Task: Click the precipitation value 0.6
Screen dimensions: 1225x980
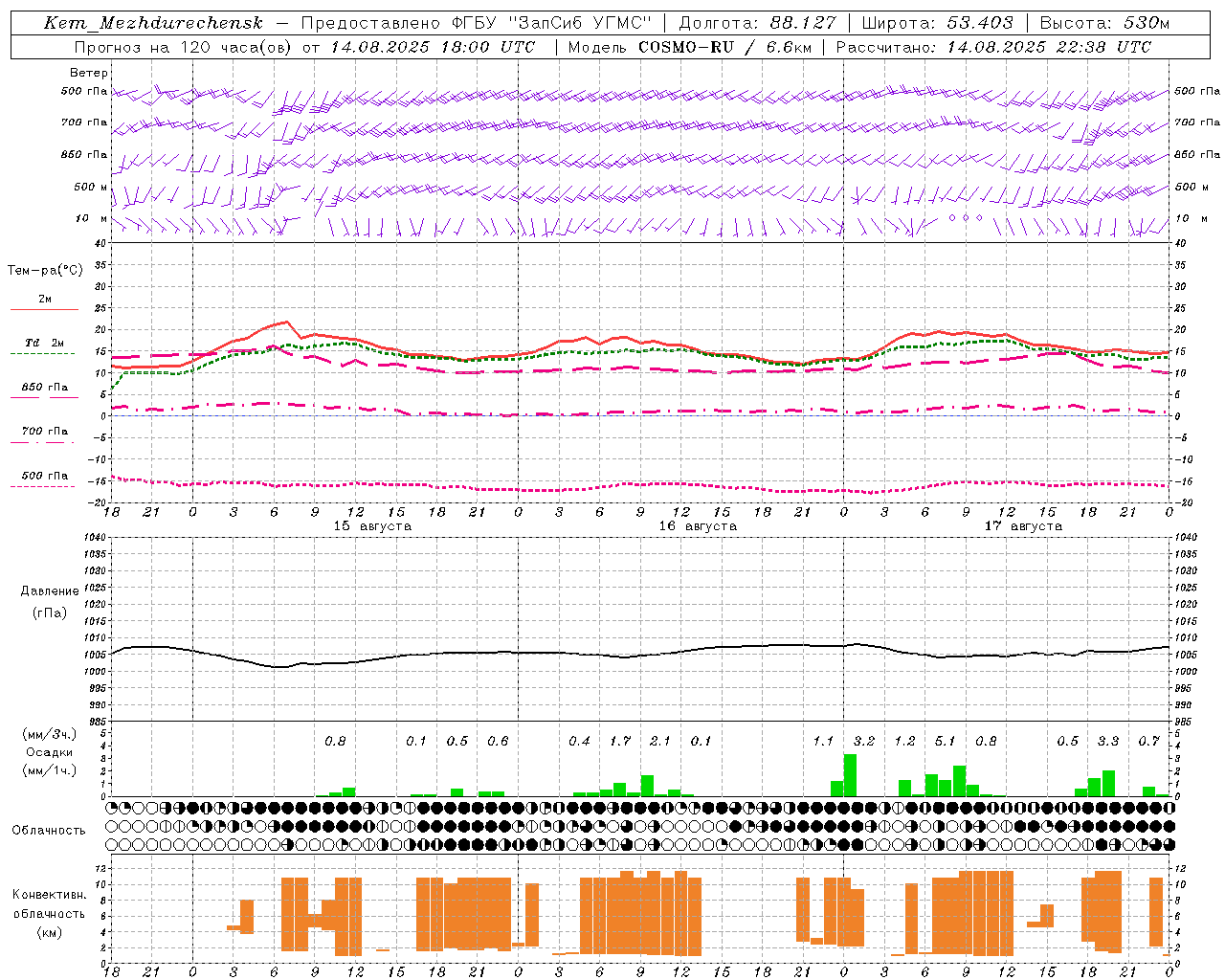Action: (498, 741)
